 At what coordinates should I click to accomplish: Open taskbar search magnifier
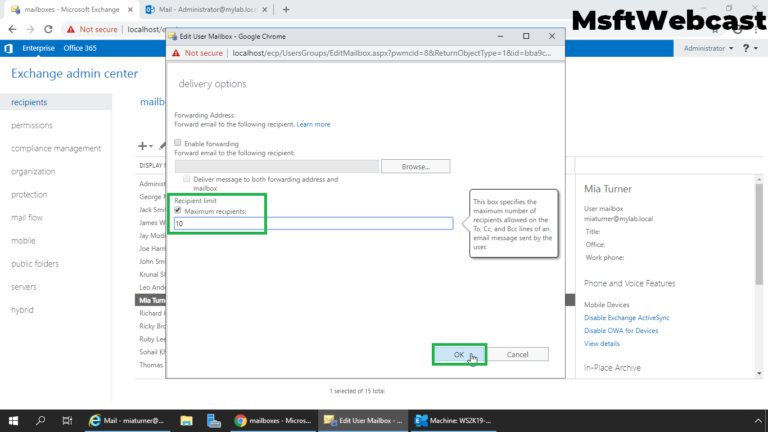(41, 420)
